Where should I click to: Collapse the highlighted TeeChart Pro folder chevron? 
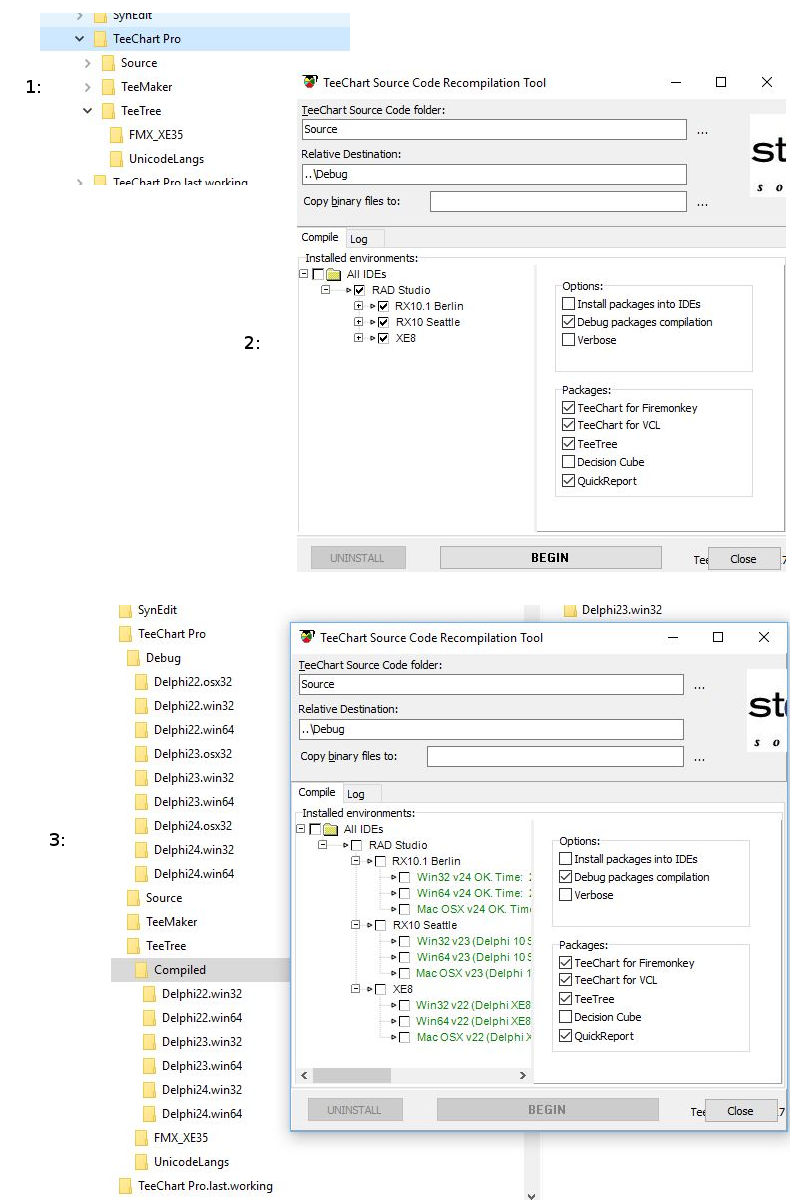(x=80, y=39)
